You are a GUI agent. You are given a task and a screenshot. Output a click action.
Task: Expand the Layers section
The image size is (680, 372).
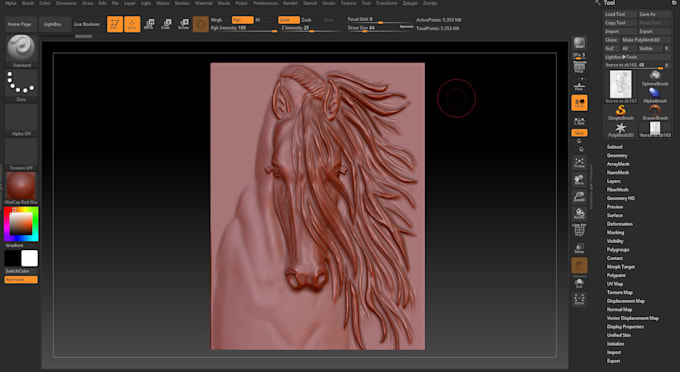(x=614, y=181)
